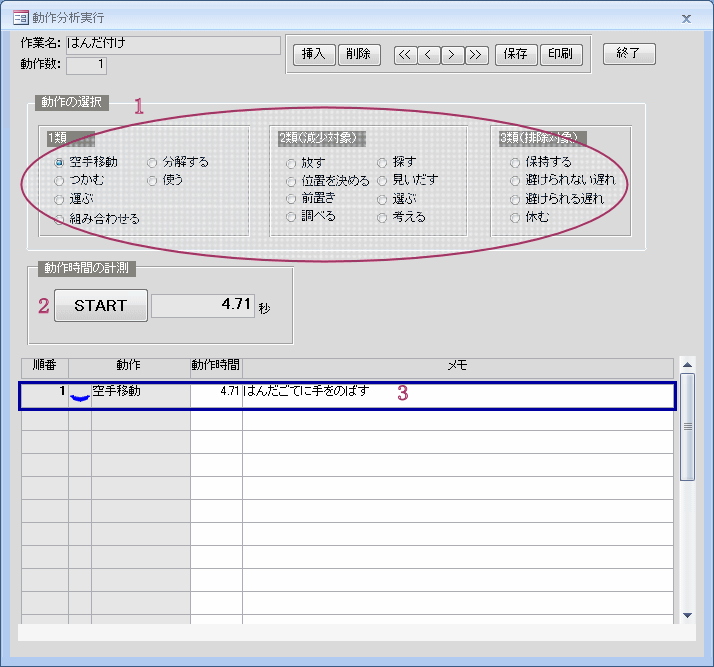Click the 順番 column header
714x667 pixels.
point(45,367)
